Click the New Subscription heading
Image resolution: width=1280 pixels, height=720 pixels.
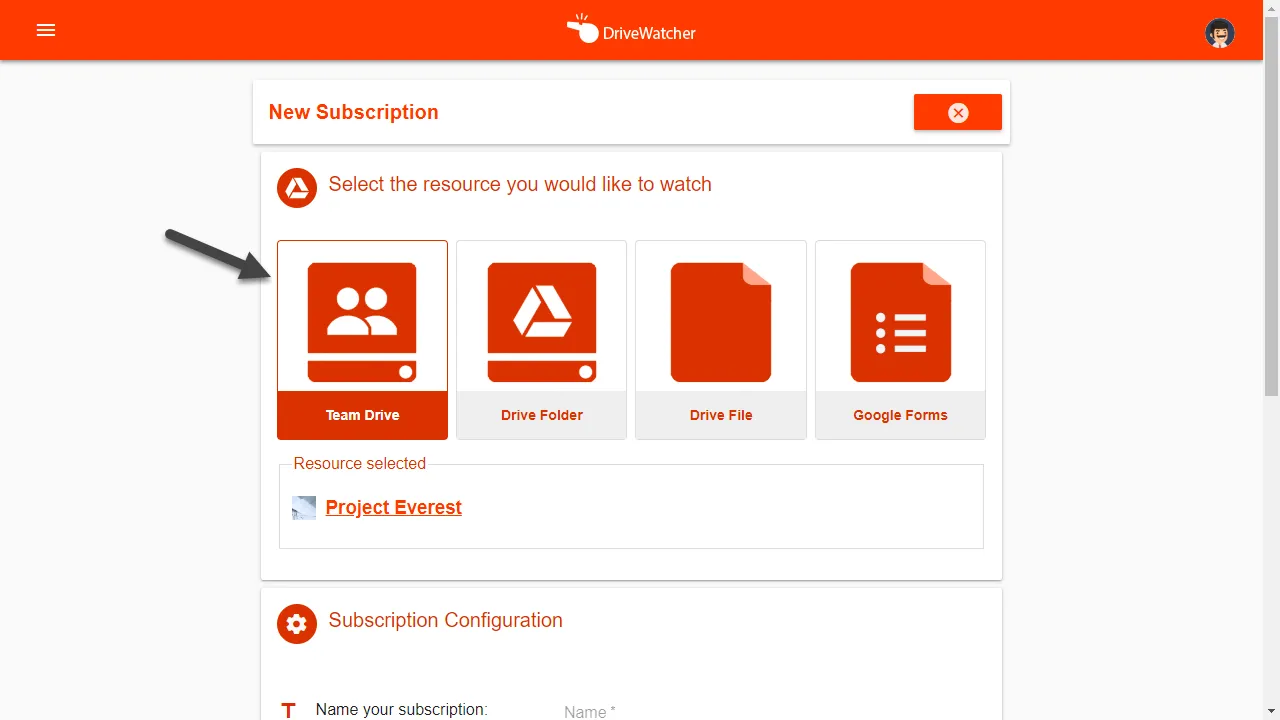[x=353, y=112]
